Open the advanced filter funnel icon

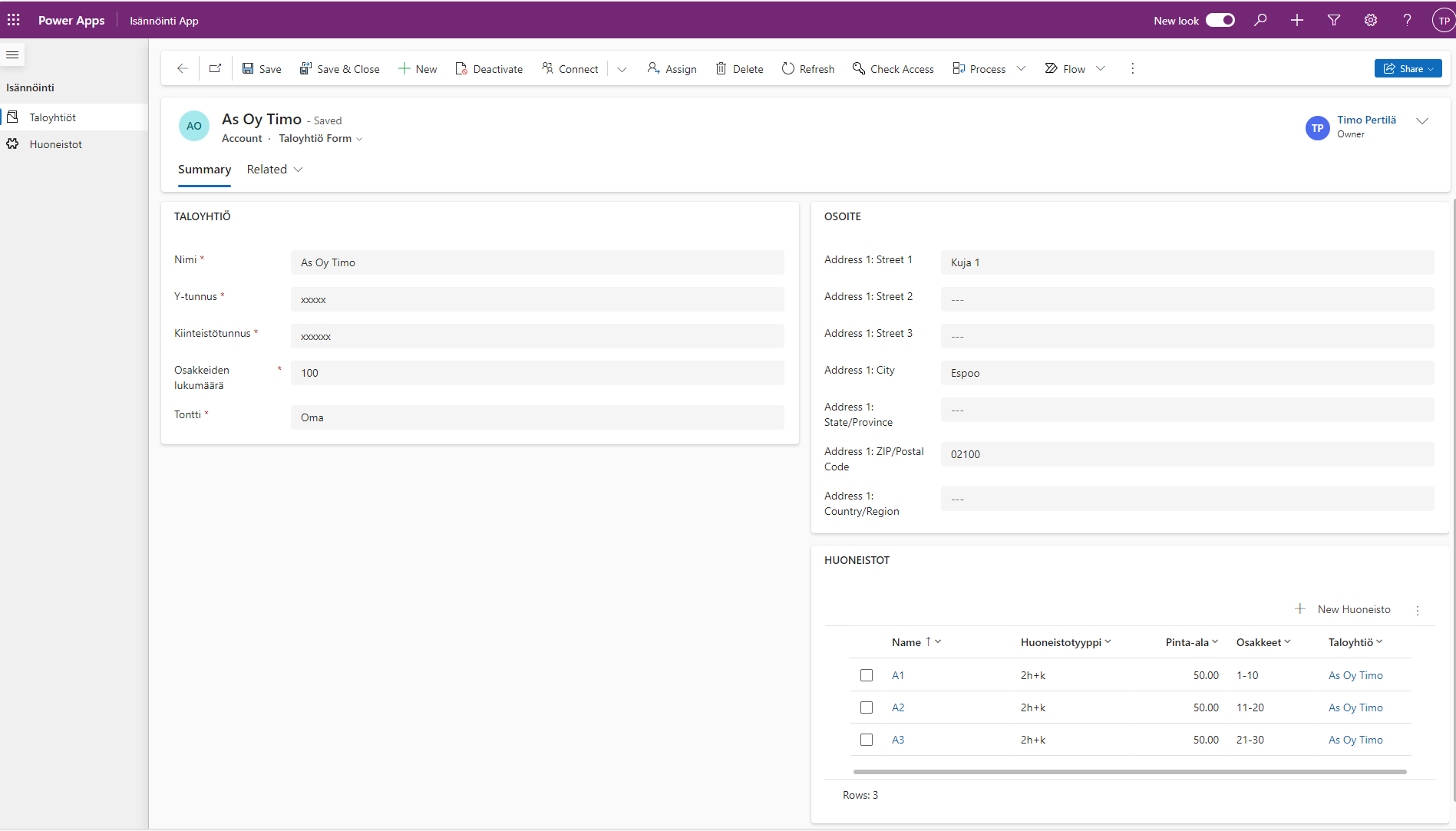tap(1334, 20)
